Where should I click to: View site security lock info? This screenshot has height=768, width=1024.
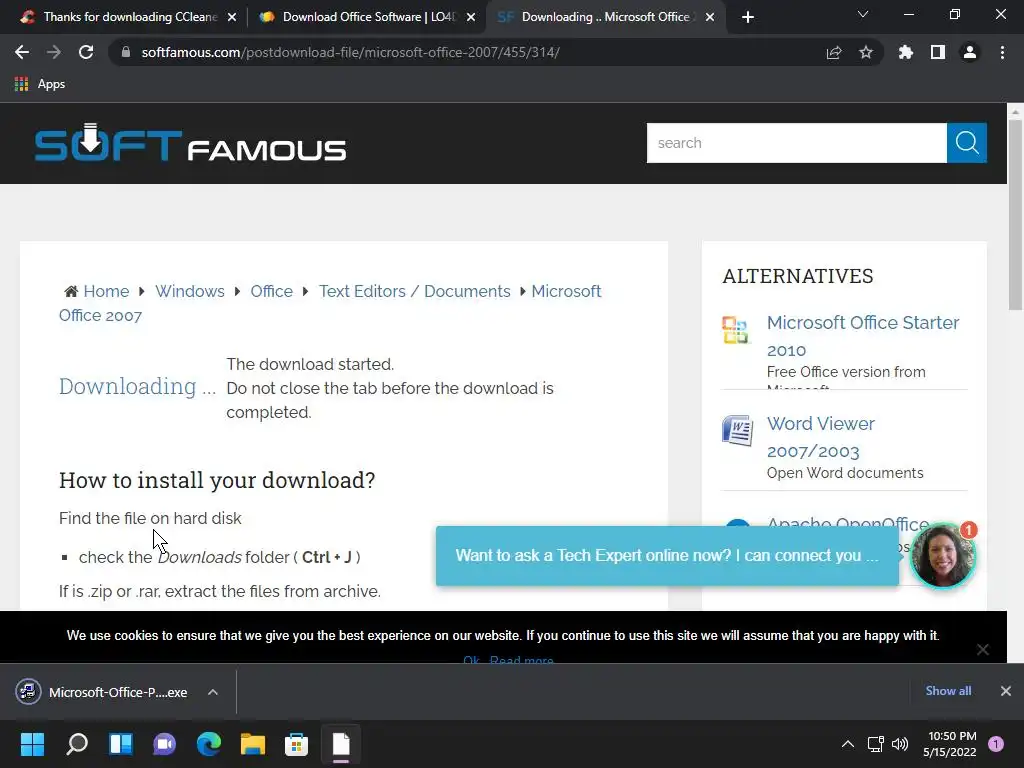point(126,52)
